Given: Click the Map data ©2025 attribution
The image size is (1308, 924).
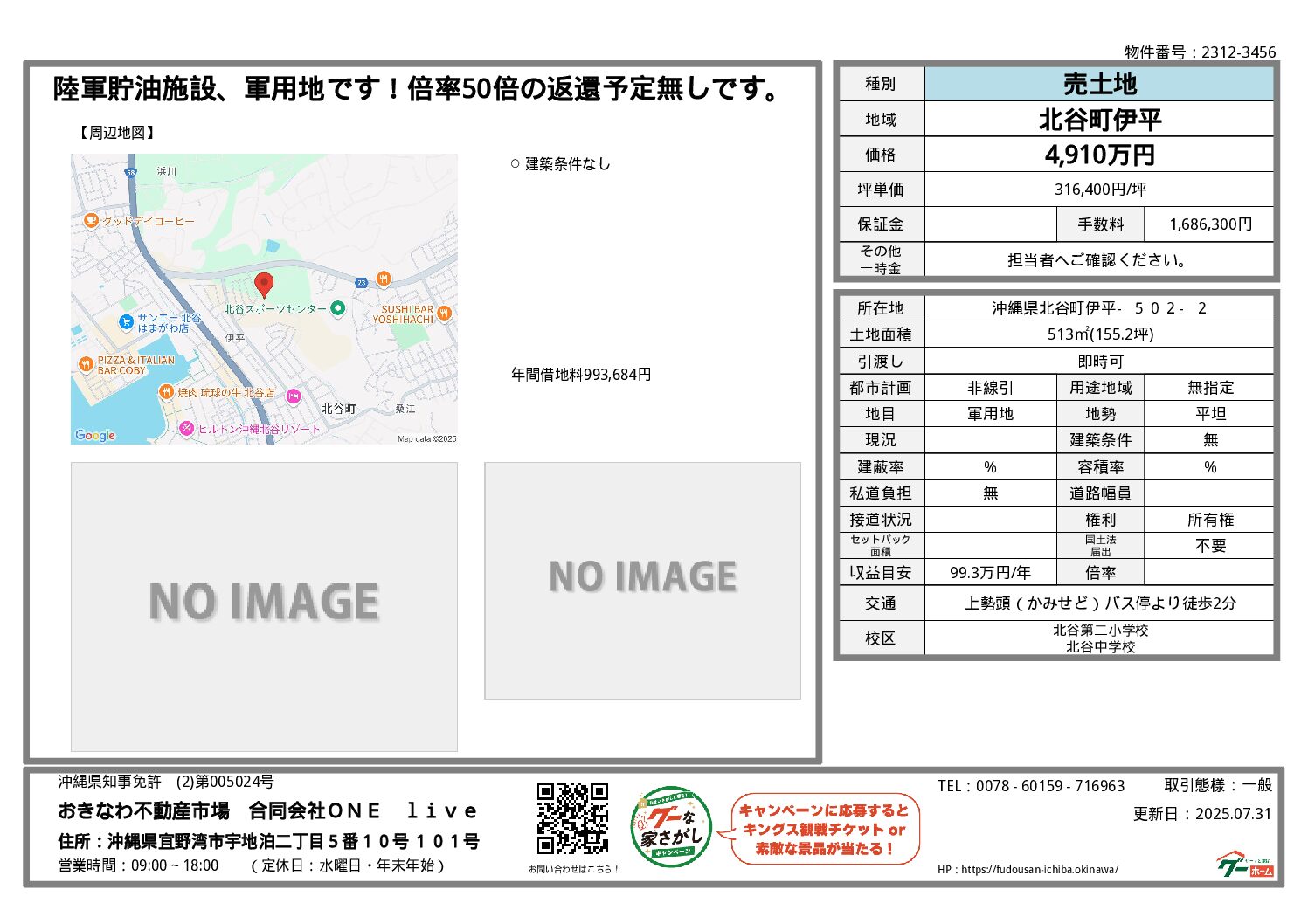Looking at the screenshot, I should (427, 439).
